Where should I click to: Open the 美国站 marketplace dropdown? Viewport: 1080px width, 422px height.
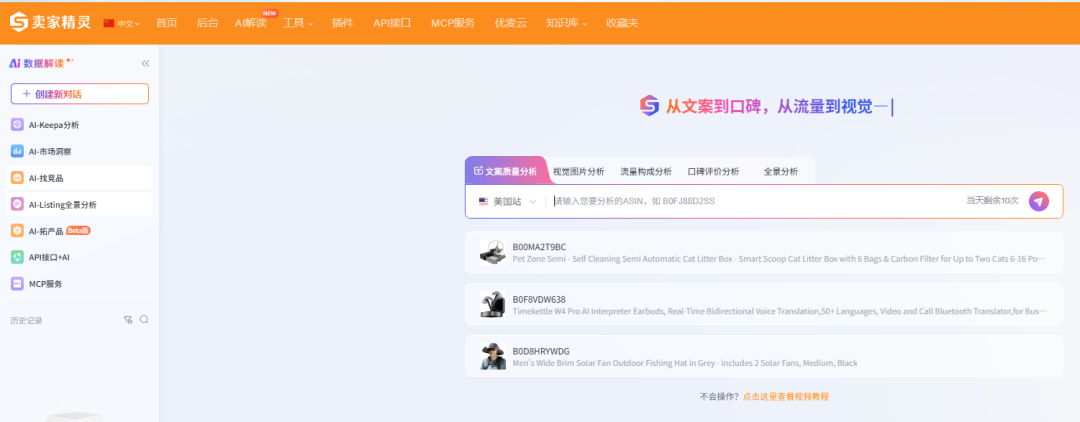tap(507, 202)
